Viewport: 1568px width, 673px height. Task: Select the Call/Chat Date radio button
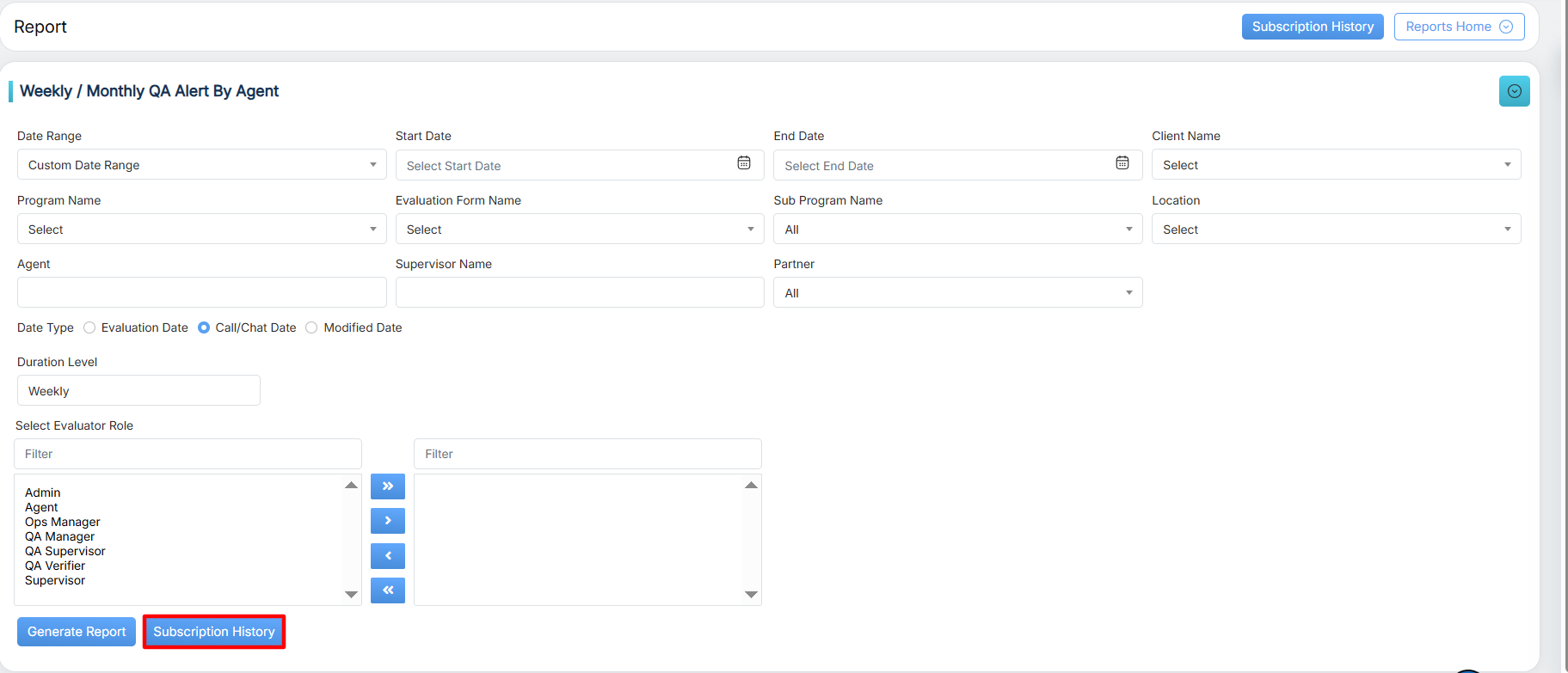tap(204, 327)
